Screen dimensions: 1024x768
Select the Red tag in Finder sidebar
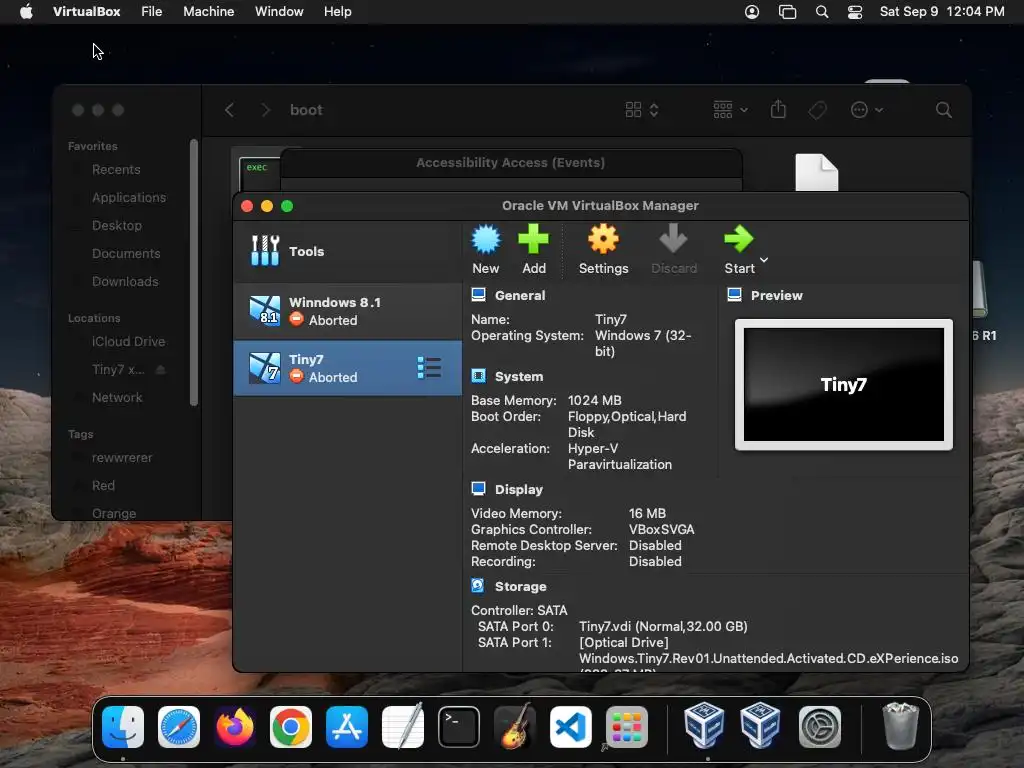[103, 486]
